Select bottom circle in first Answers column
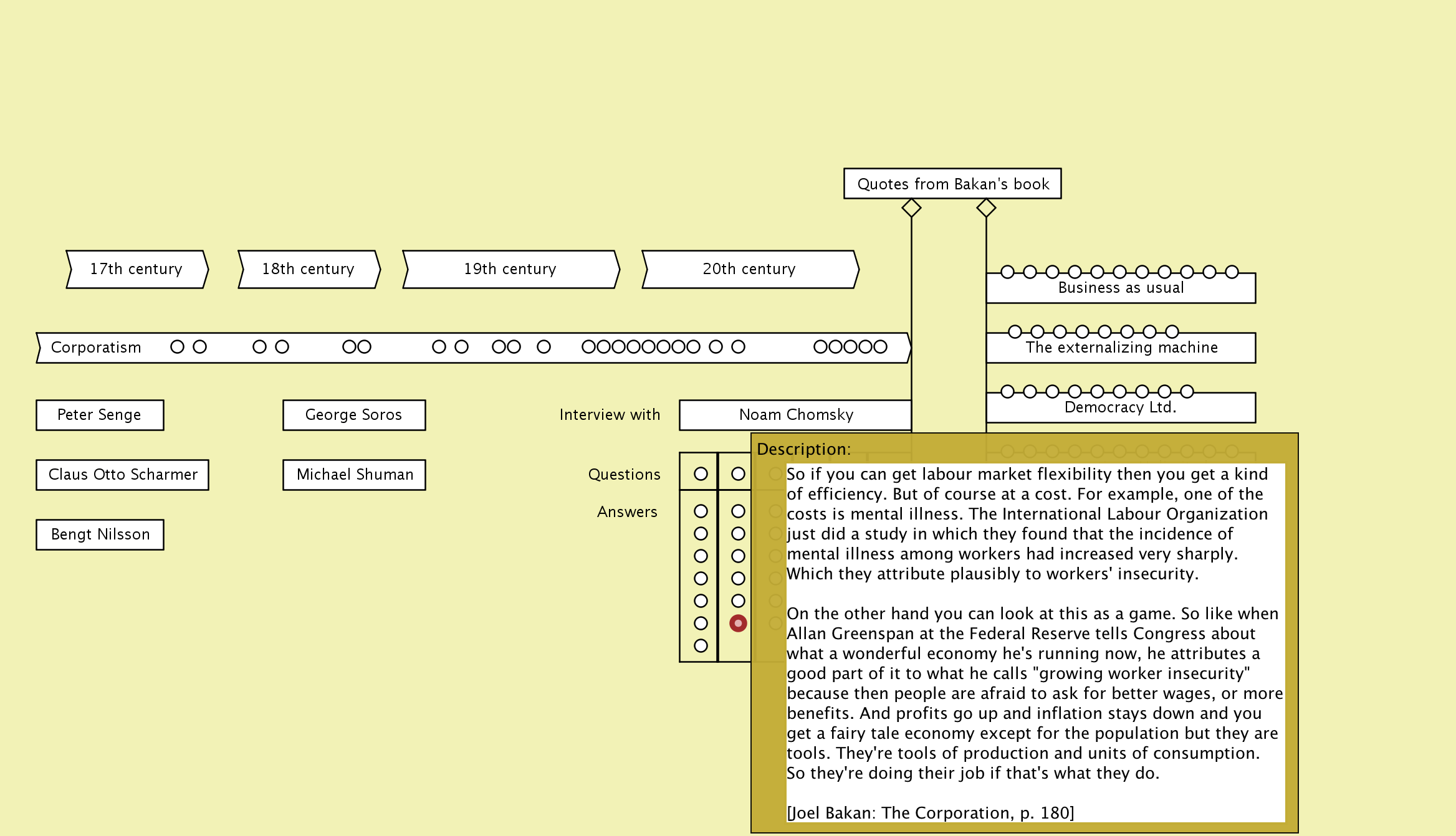Image resolution: width=1456 pixels, height=836 pixels. pyautogui.click(x=701, y=645)
